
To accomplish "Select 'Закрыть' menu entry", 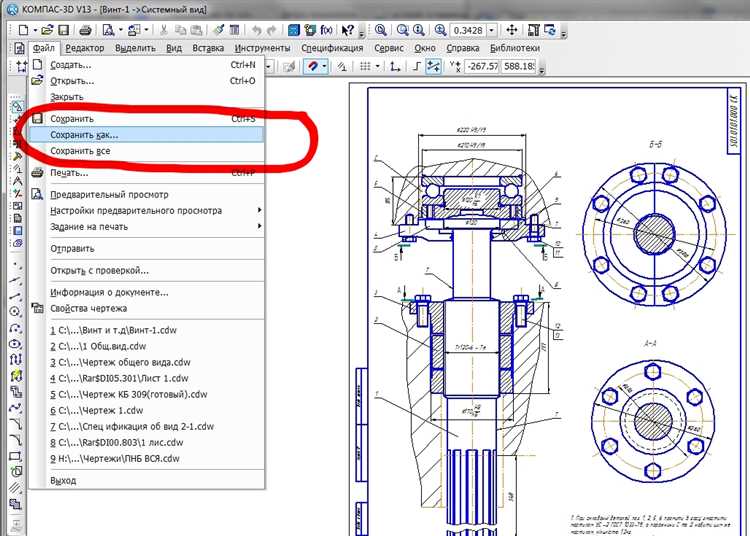I will (x=146, y=97).
